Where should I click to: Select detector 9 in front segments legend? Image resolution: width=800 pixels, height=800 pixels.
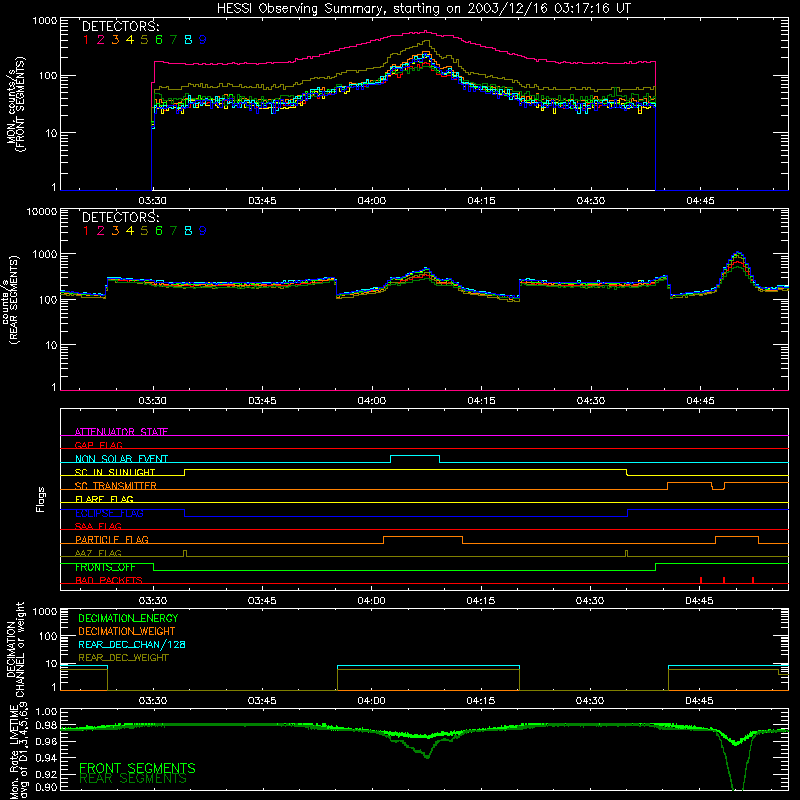coord(203,40)
